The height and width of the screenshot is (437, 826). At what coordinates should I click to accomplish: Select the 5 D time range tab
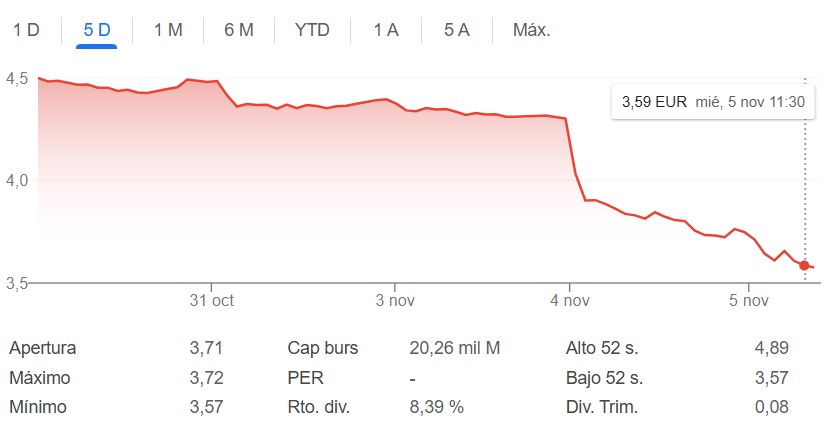point(97,30)
